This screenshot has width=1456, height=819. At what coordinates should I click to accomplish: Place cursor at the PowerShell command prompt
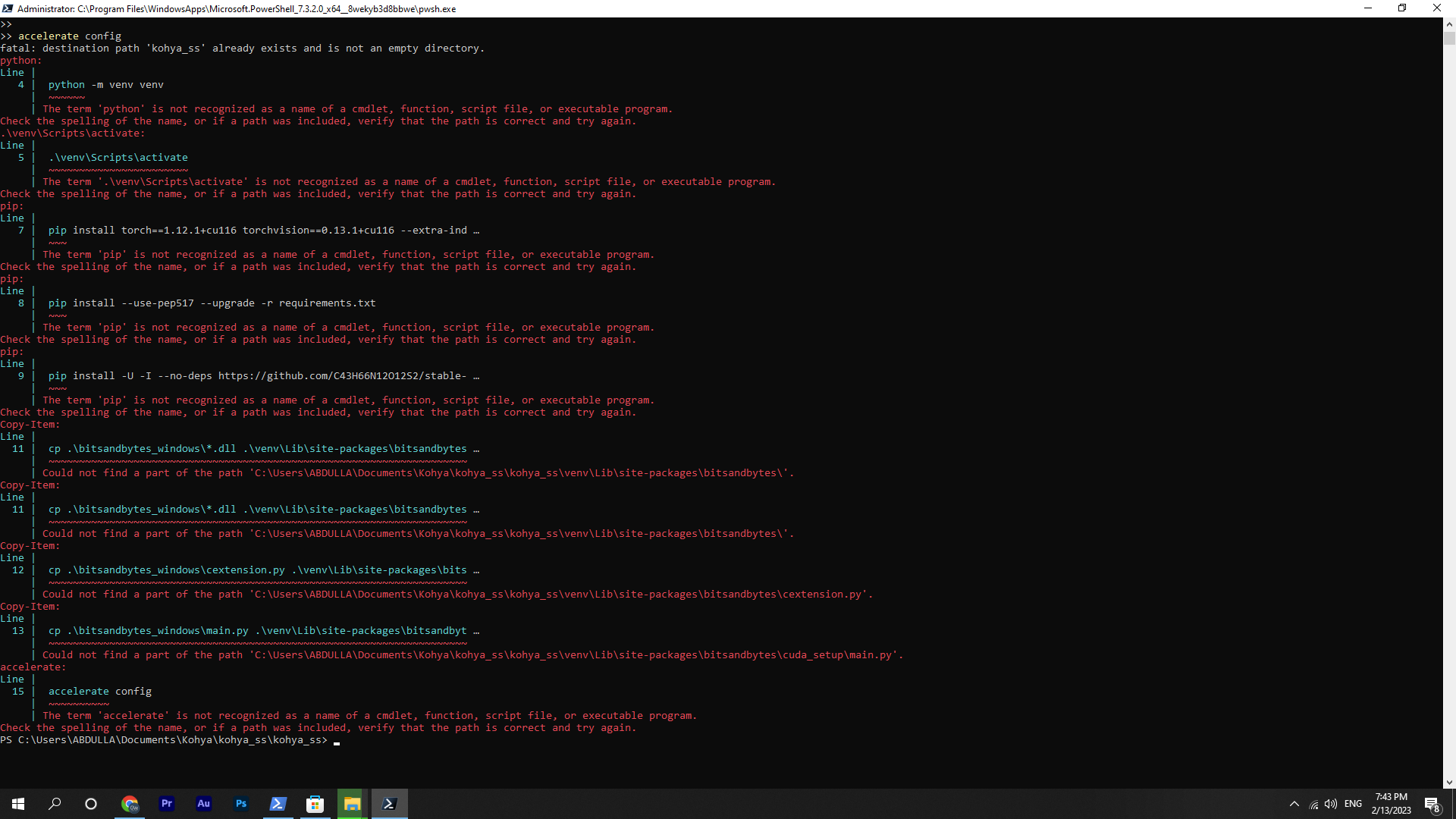coord(336,740)
